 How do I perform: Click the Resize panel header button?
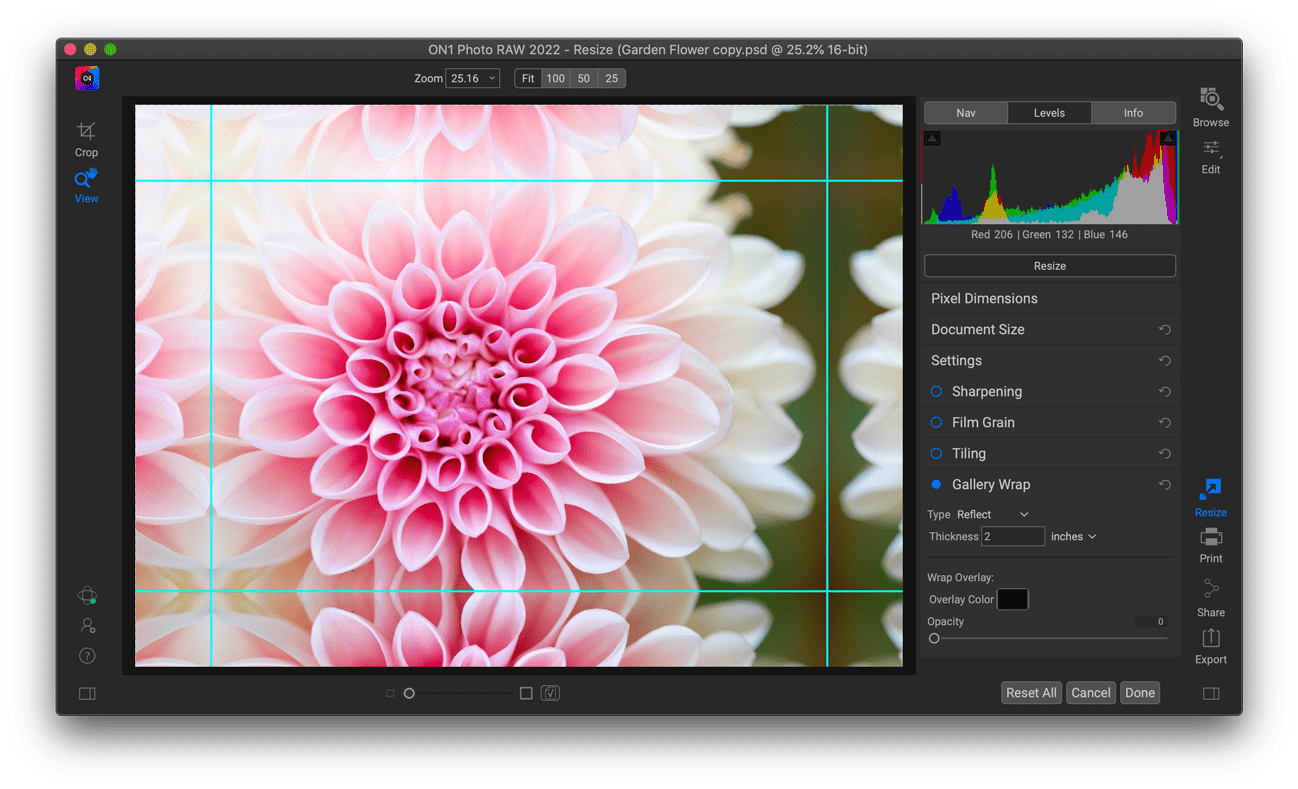coord(1050,266)
